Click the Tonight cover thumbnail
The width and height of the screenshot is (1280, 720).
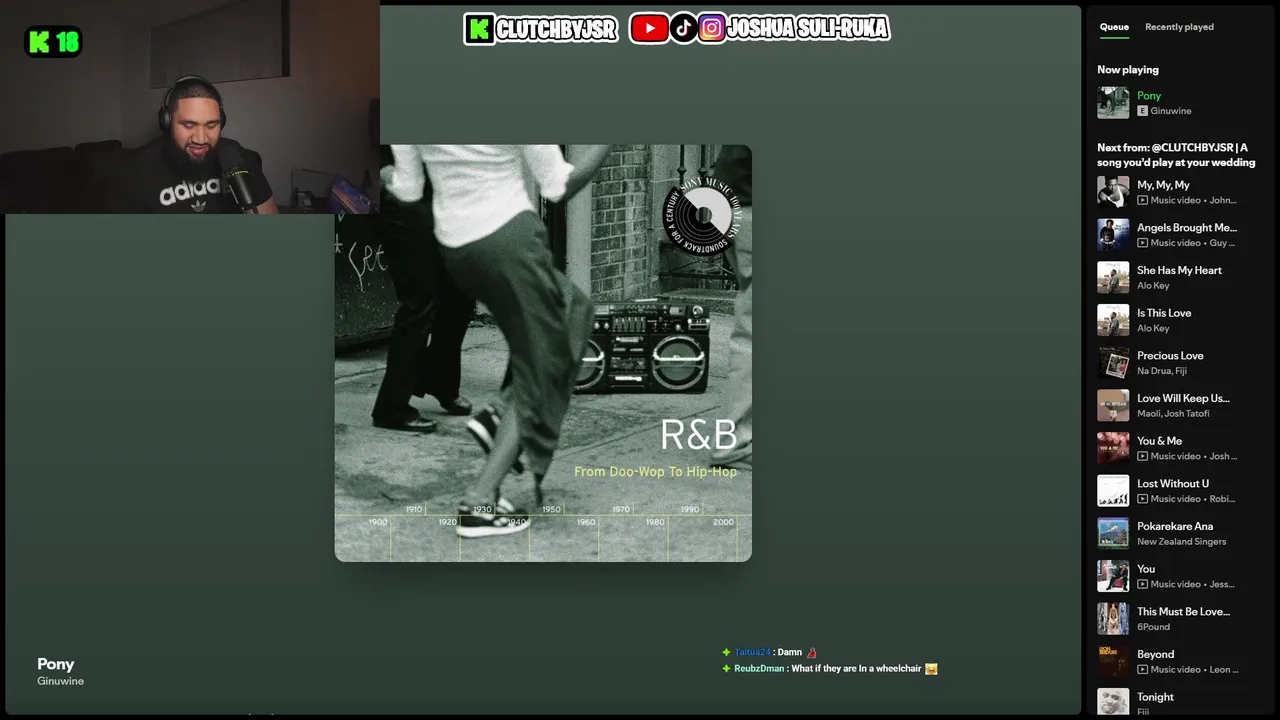(x=1113, y=702)
